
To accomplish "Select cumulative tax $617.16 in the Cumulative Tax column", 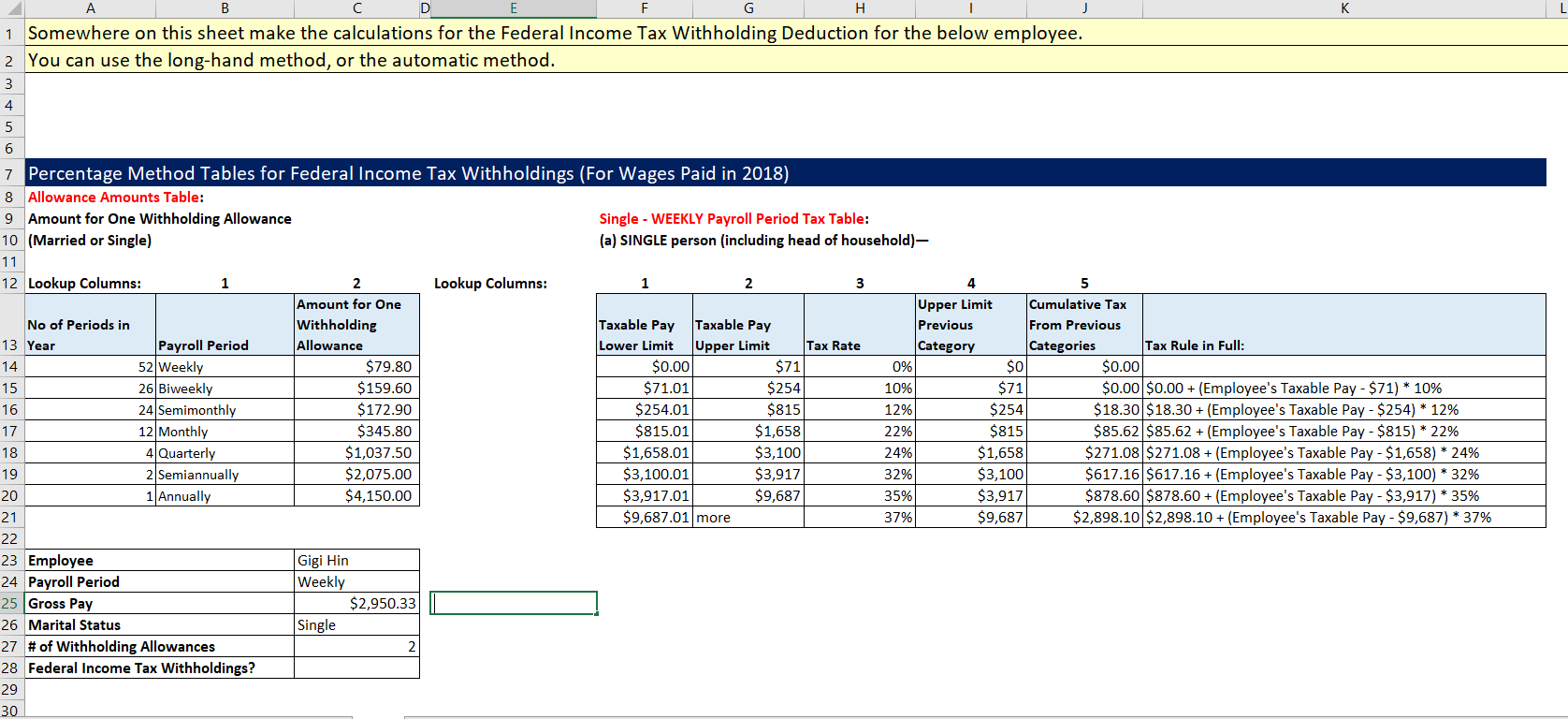I will pos(1085,474).
